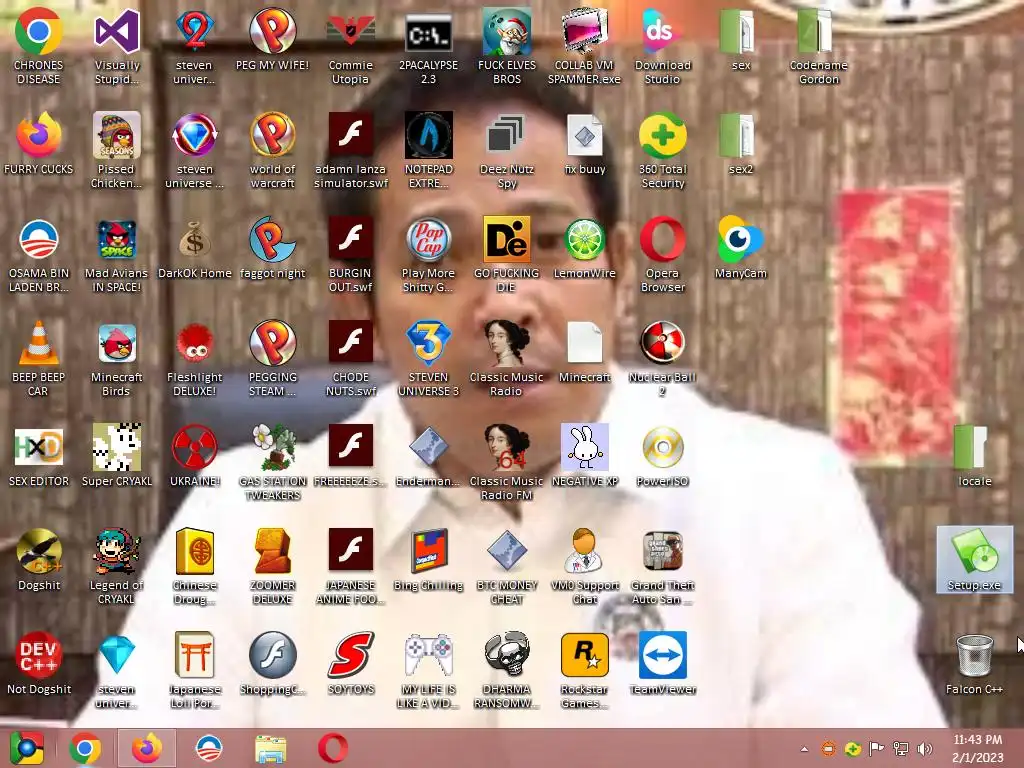Open Grand Theft Auto San... shortcut

click(663, 566)
